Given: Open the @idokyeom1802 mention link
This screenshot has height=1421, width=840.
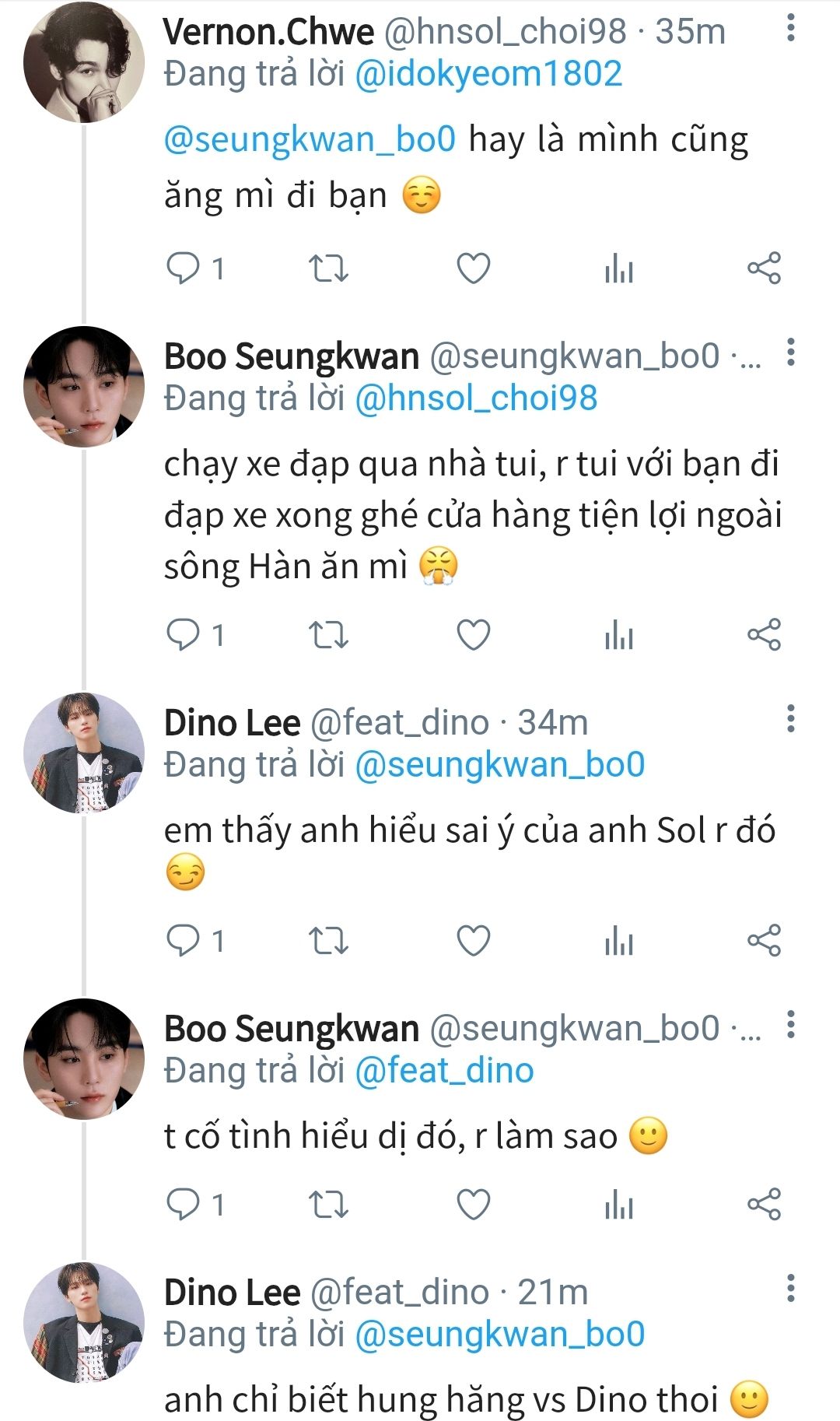Looking at the screenshot, I should [x=488, y=74].
